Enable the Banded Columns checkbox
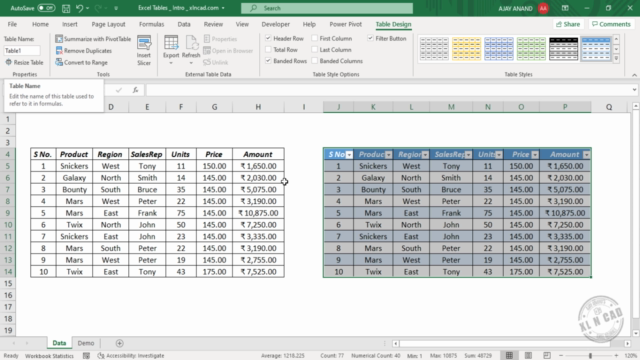This screenshot has width=640, height=360. tap(315, 61)
